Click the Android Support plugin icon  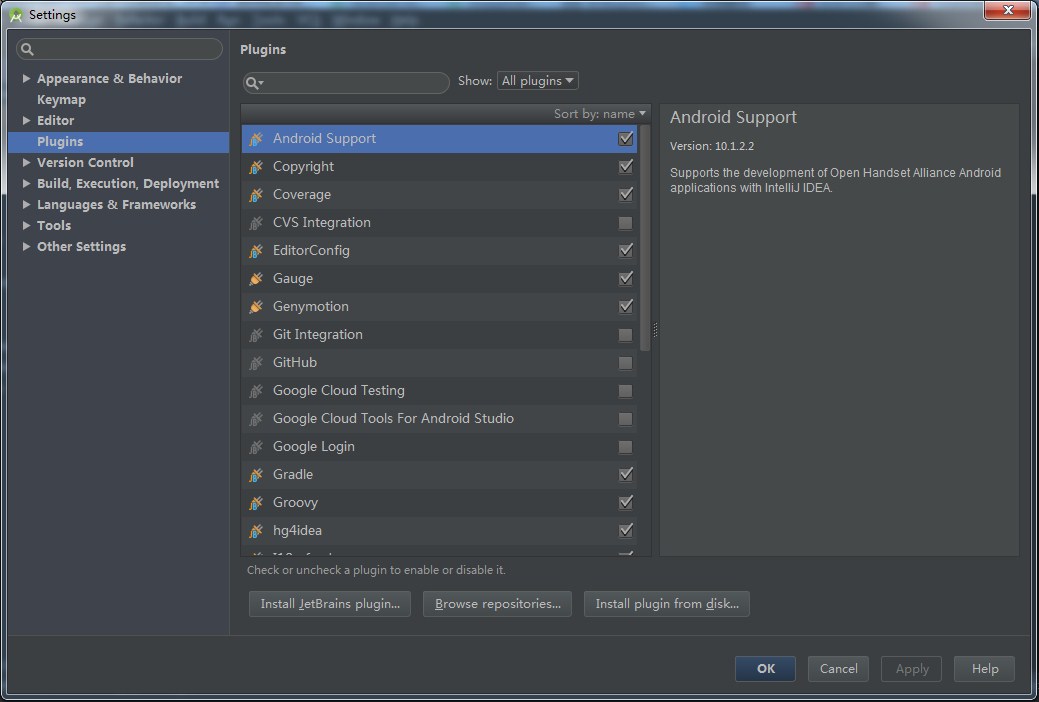pos(256,139)
